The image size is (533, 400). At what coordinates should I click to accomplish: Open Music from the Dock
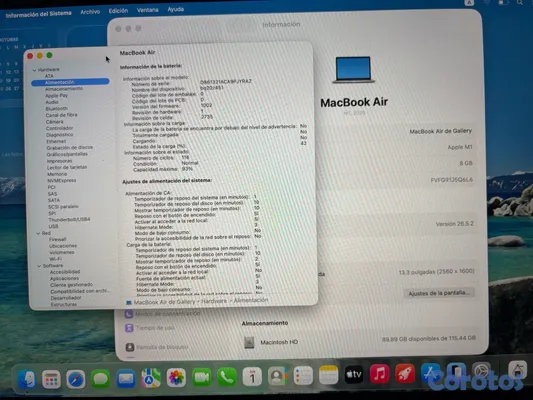pos(379,374)
